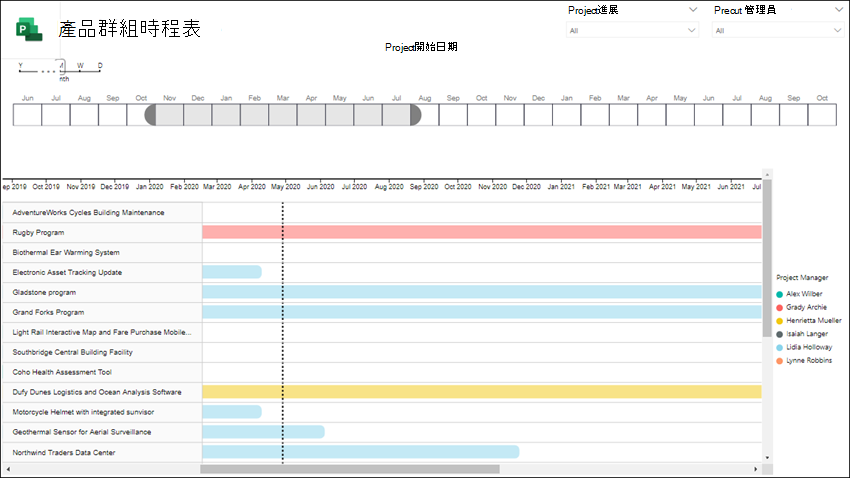Click the right timeline range handle
Viewport: 850px width, 478px height.
click(x=416, y=115)
